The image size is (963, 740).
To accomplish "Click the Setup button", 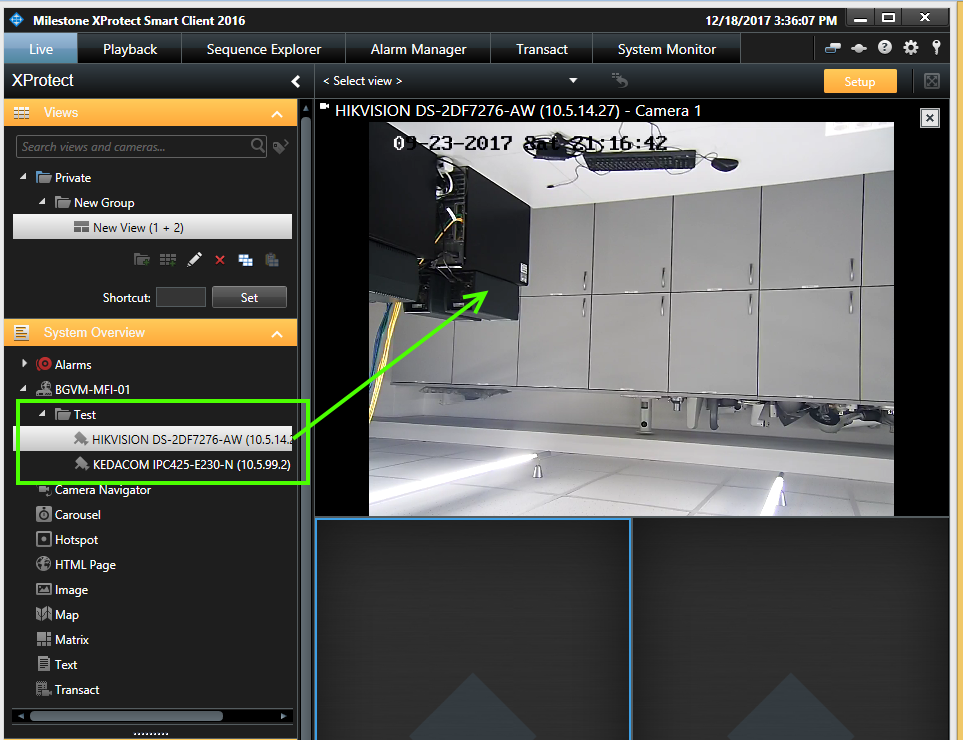I will coord(859,81).
